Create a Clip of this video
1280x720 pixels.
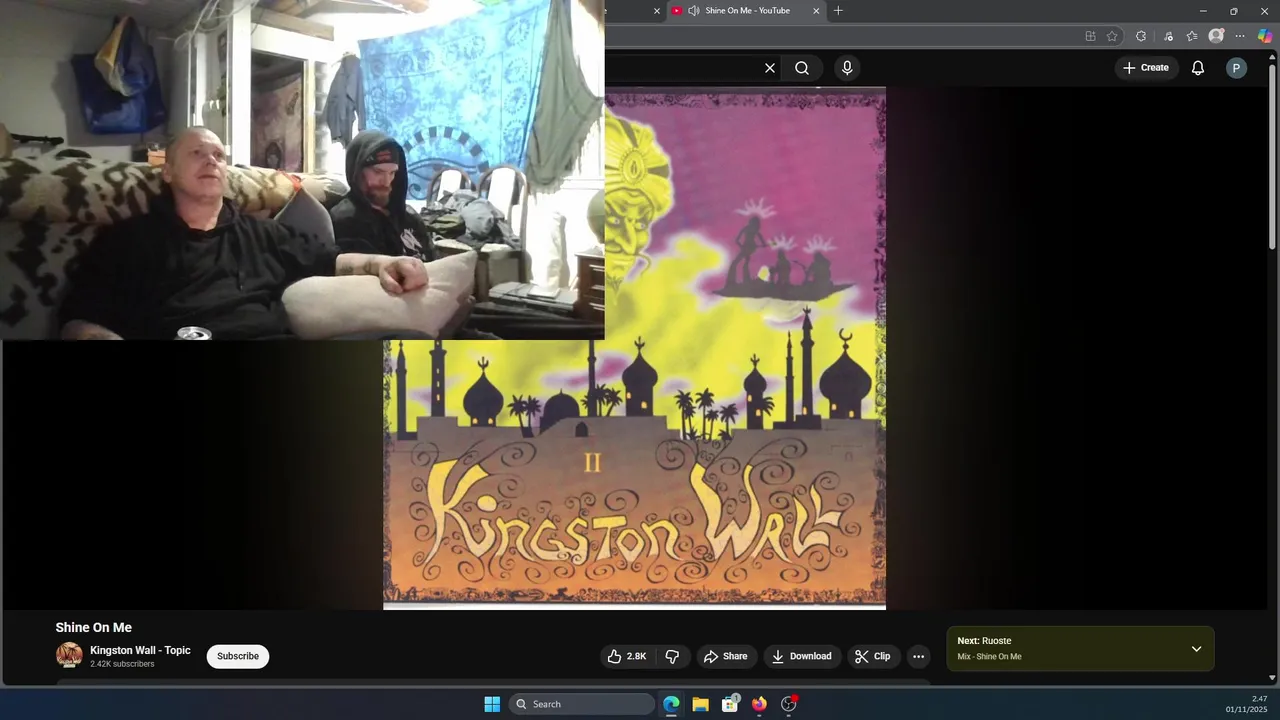pyautogui.click(x=872, y=656)
